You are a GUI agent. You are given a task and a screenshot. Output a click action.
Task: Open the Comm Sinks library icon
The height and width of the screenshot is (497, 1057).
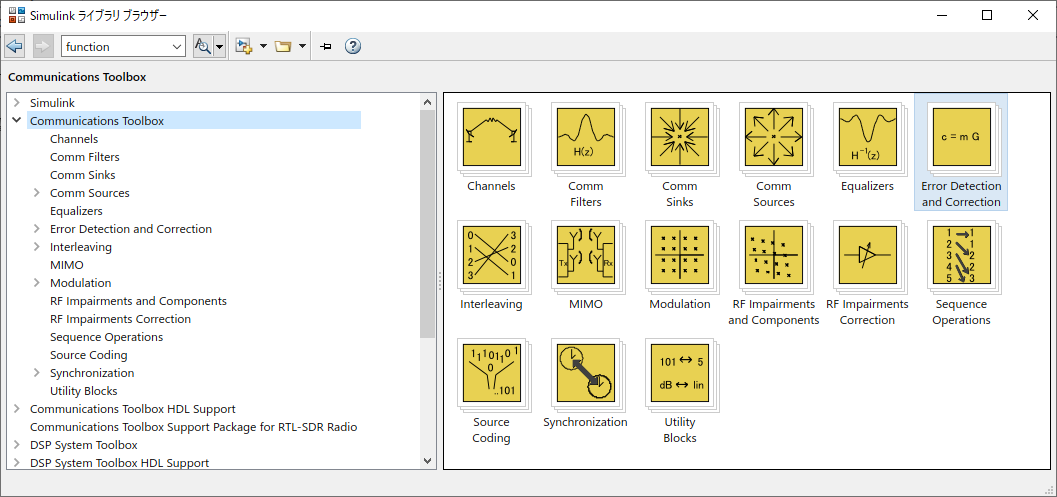point(680,137)
